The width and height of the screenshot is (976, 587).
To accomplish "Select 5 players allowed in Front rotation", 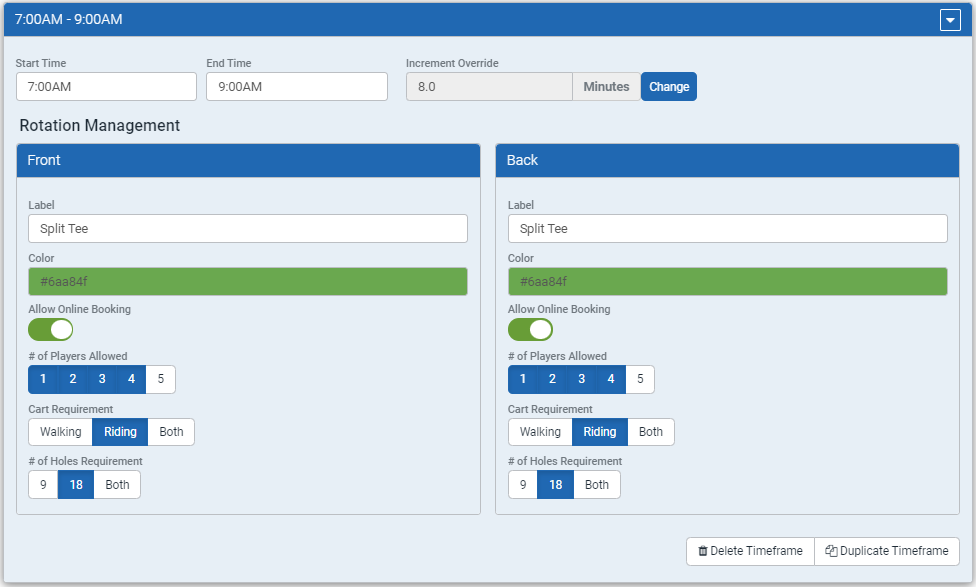I will point(161,379).
